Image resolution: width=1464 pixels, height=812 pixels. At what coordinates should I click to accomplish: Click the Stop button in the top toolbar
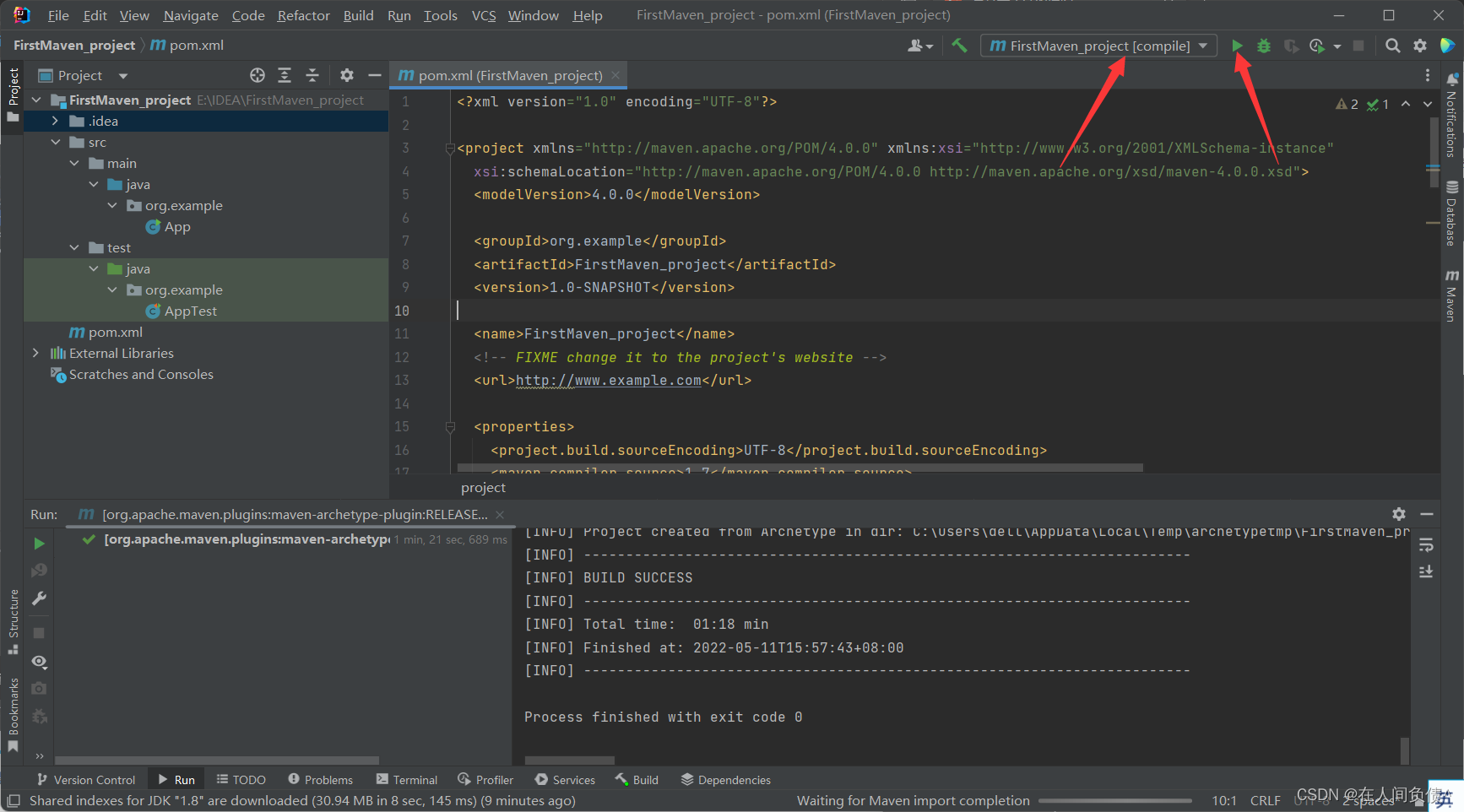[x=1358, y=46]
